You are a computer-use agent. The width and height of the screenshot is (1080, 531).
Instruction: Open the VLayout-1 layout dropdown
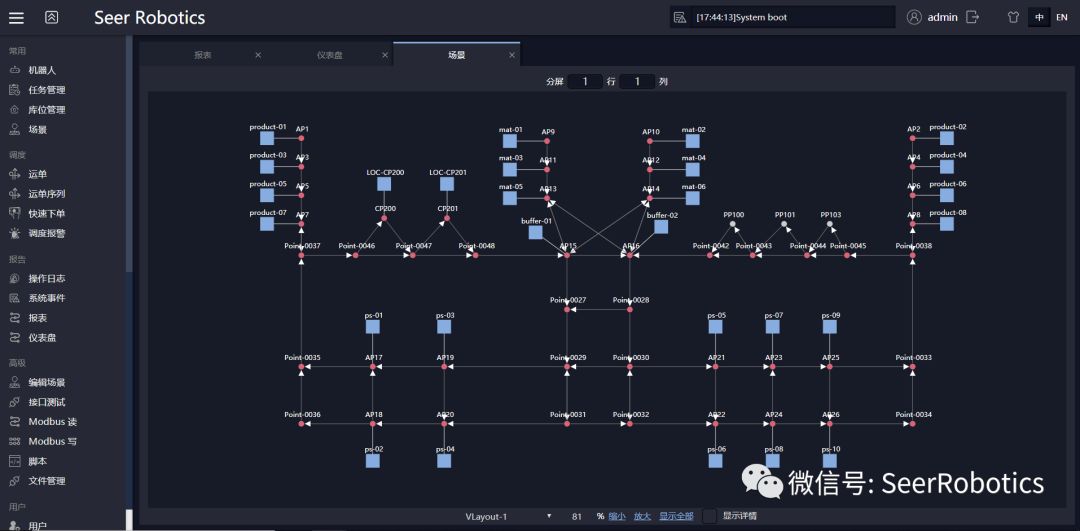coord(508,516)
